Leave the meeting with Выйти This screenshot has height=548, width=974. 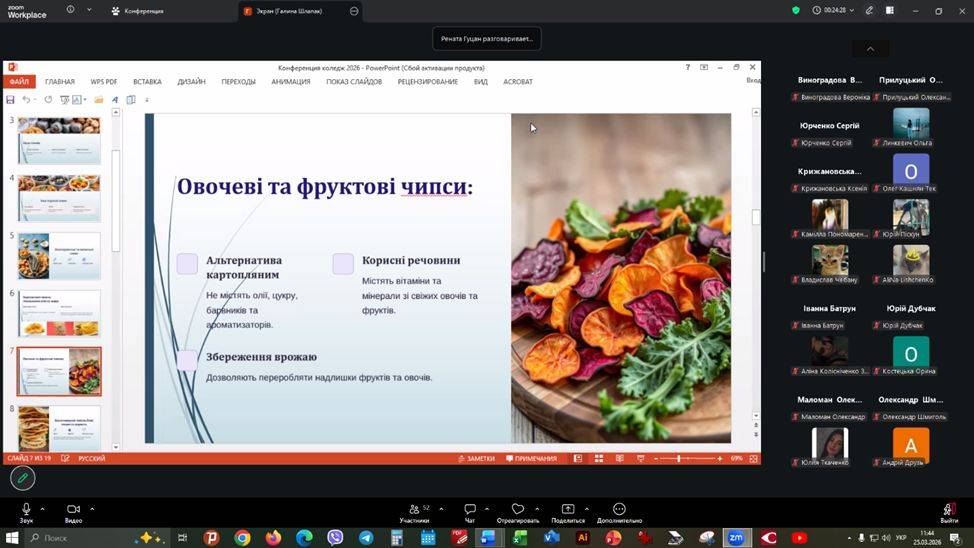pos(948,510)
